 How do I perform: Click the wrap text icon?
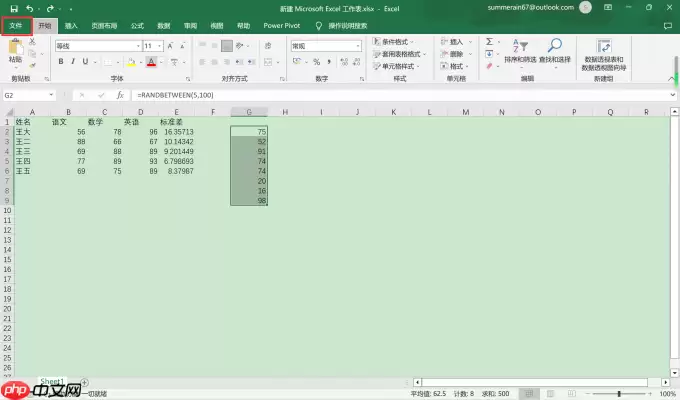268,46
